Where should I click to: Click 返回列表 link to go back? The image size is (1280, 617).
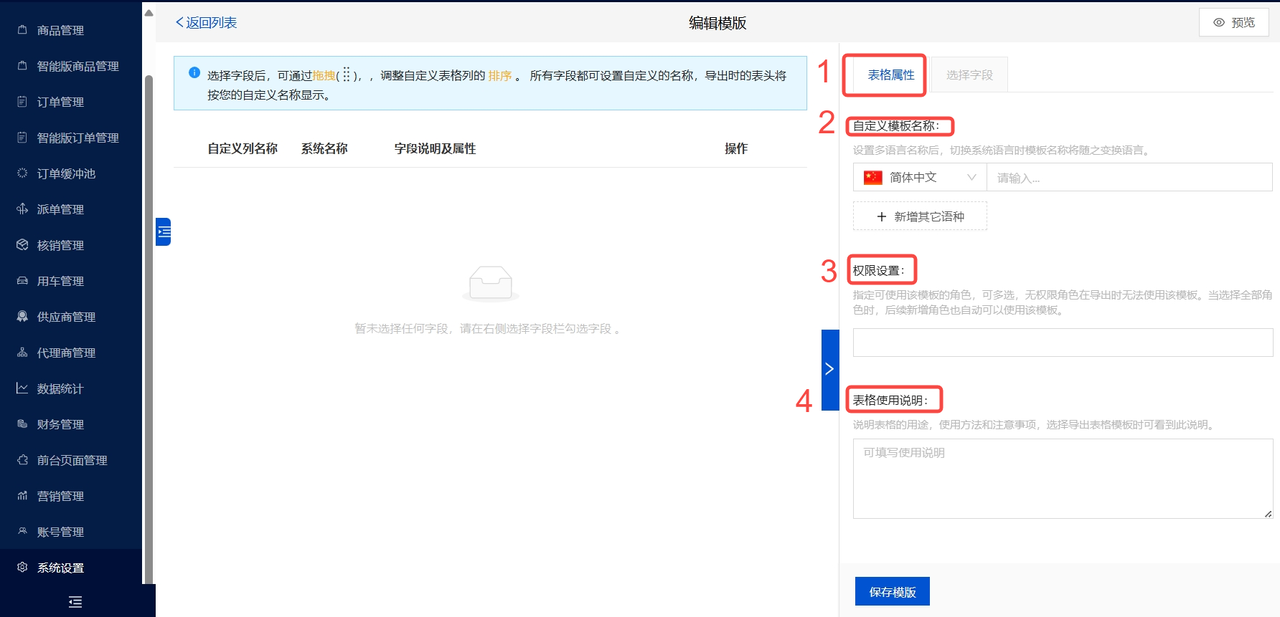206,22
